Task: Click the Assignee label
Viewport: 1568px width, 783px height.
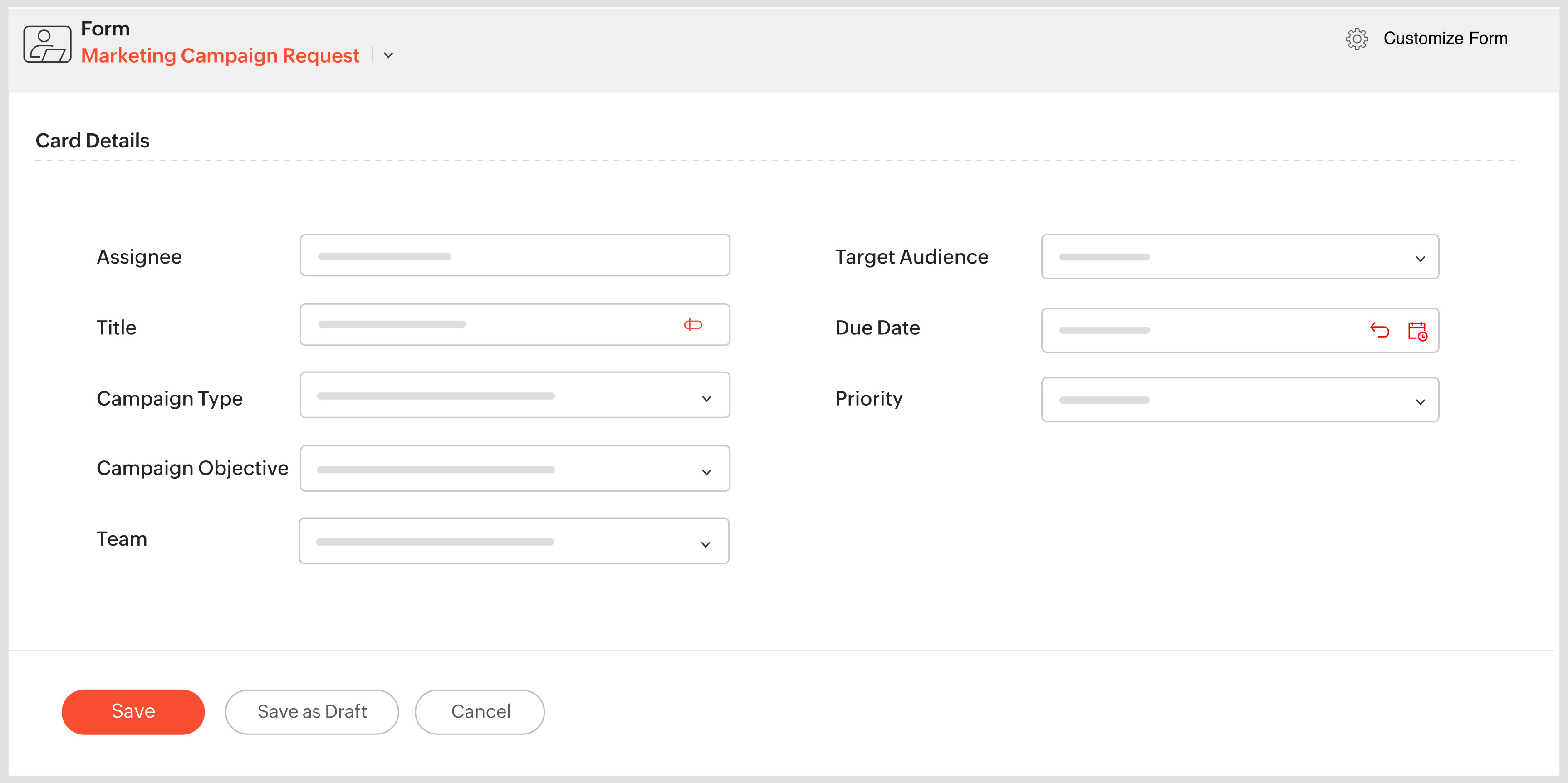Action: click(x=139, y=257)
